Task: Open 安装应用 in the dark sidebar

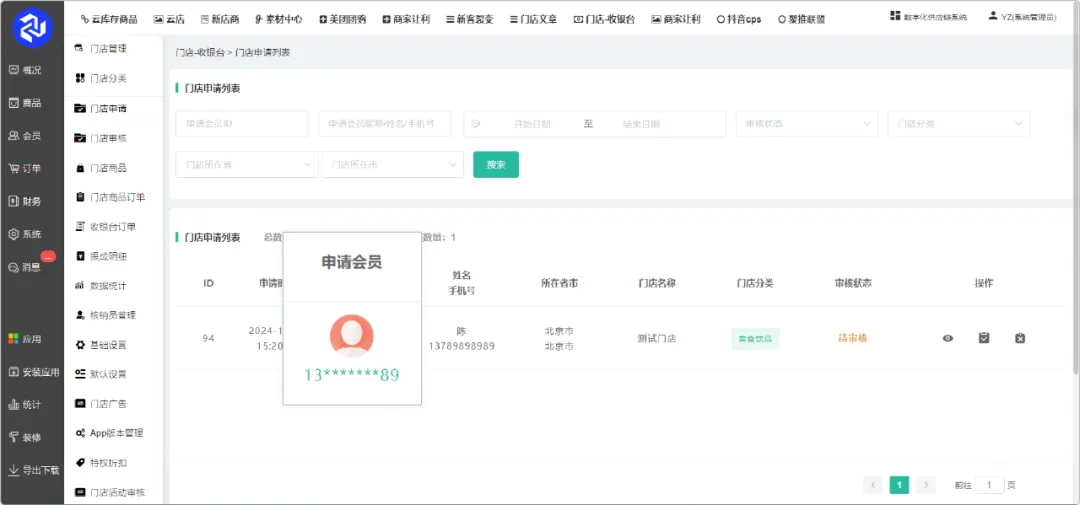Action: tap(34, 372)
